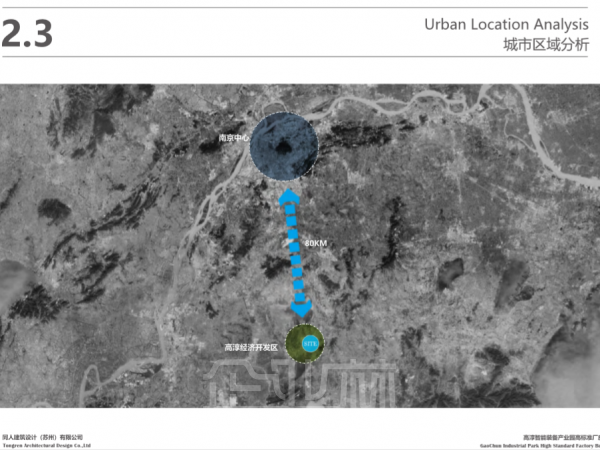This screenshot has width=600, height=450.
Task: Click the blue dashed line between arrows
Action: tap(295, 253)
